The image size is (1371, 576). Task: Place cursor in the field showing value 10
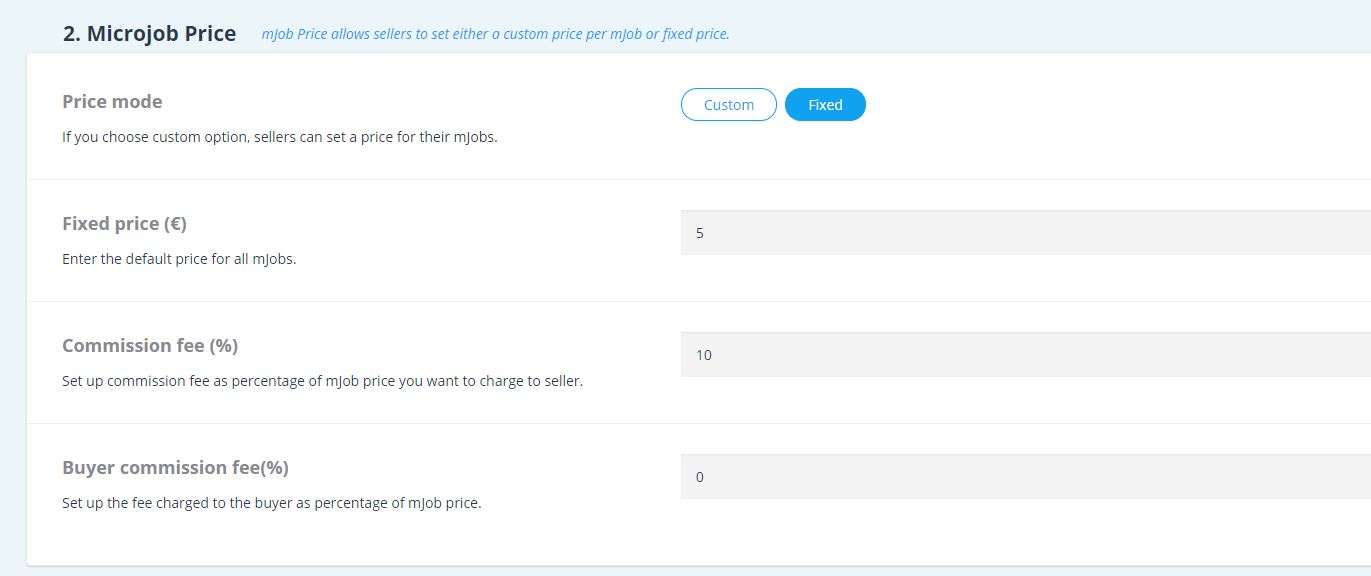(1025, 355)
